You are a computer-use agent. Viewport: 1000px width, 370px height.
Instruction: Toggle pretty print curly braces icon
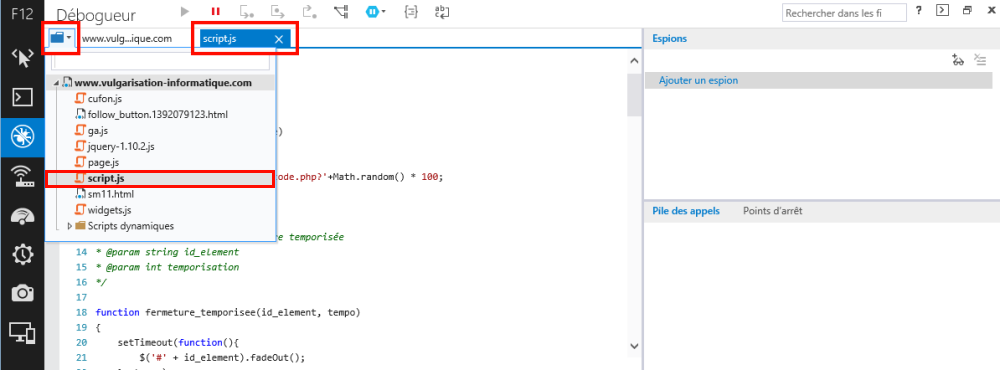point(410,11)
